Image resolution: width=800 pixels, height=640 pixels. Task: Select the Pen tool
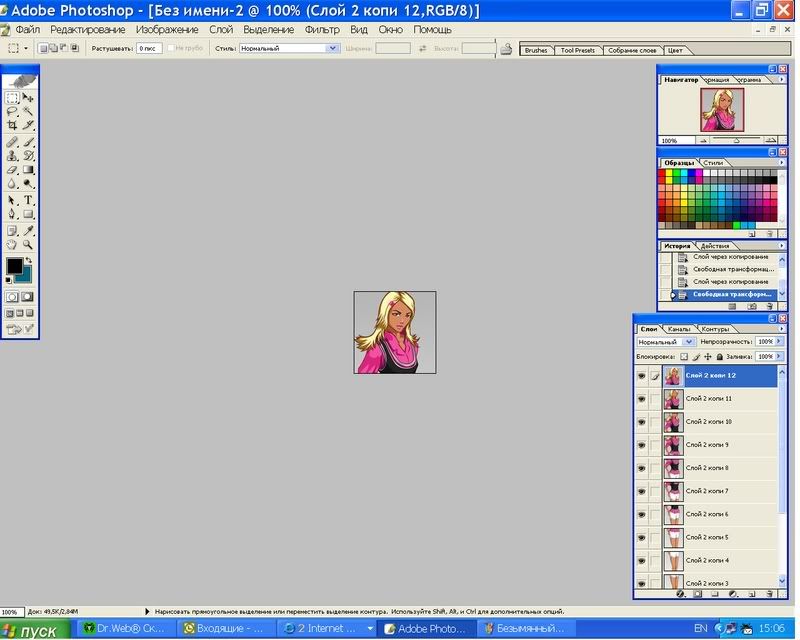tap(12, 214)
